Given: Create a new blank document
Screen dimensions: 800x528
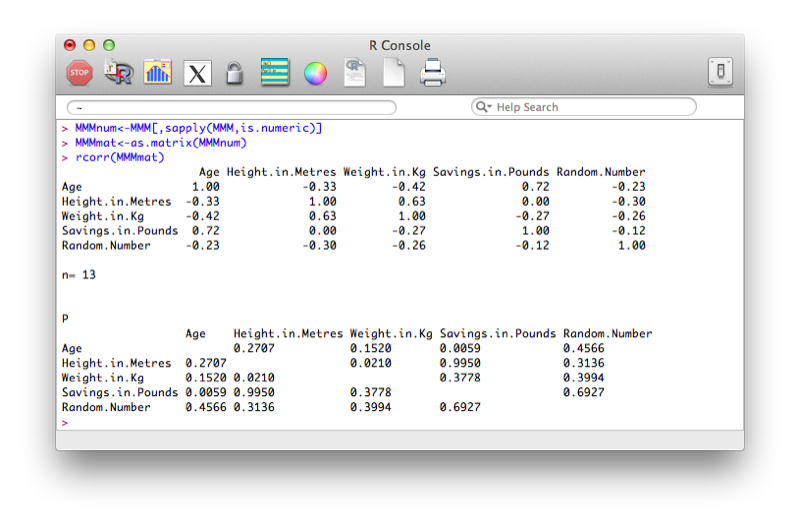Looking at the screenshot, I should coord(393,72).
